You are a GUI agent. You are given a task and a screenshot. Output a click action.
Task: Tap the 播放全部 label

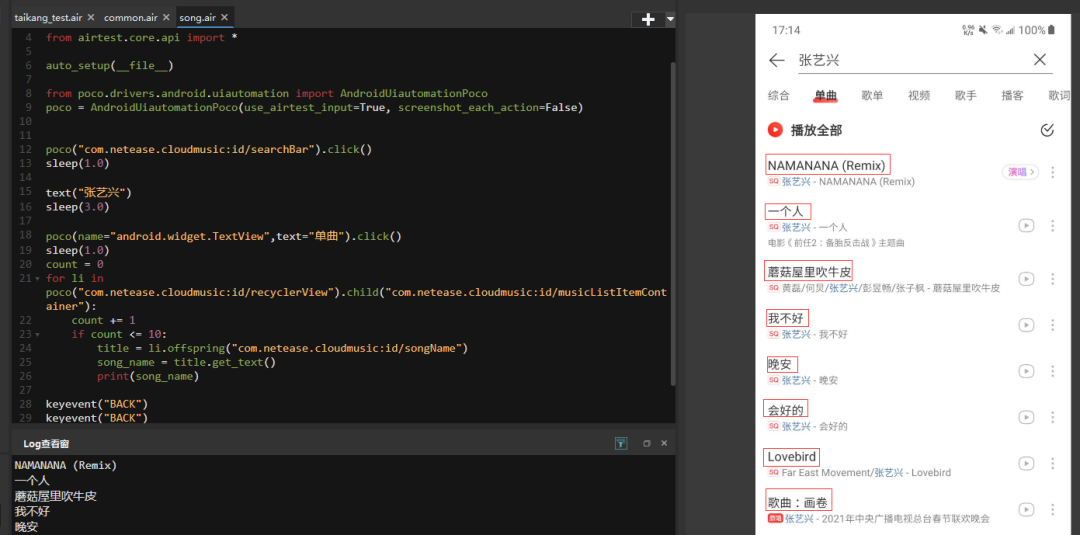coord(816,130)
